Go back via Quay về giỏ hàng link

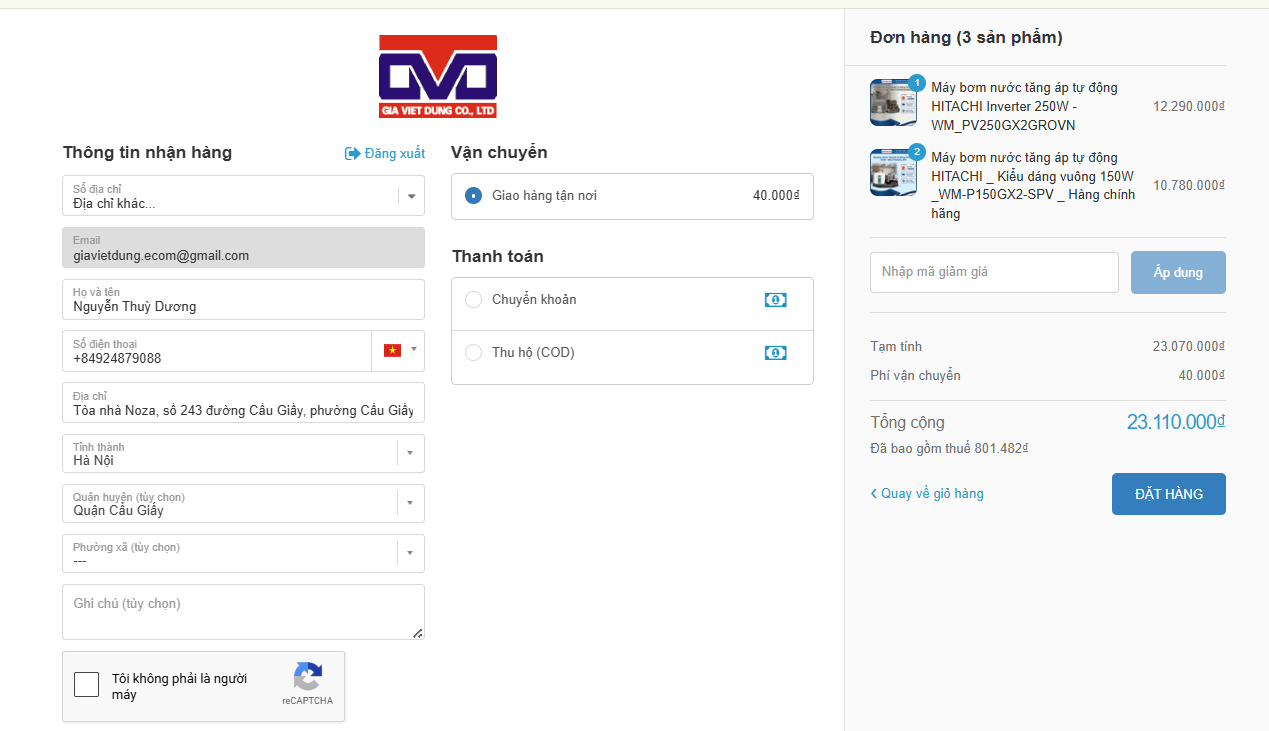tap(927, 494)
